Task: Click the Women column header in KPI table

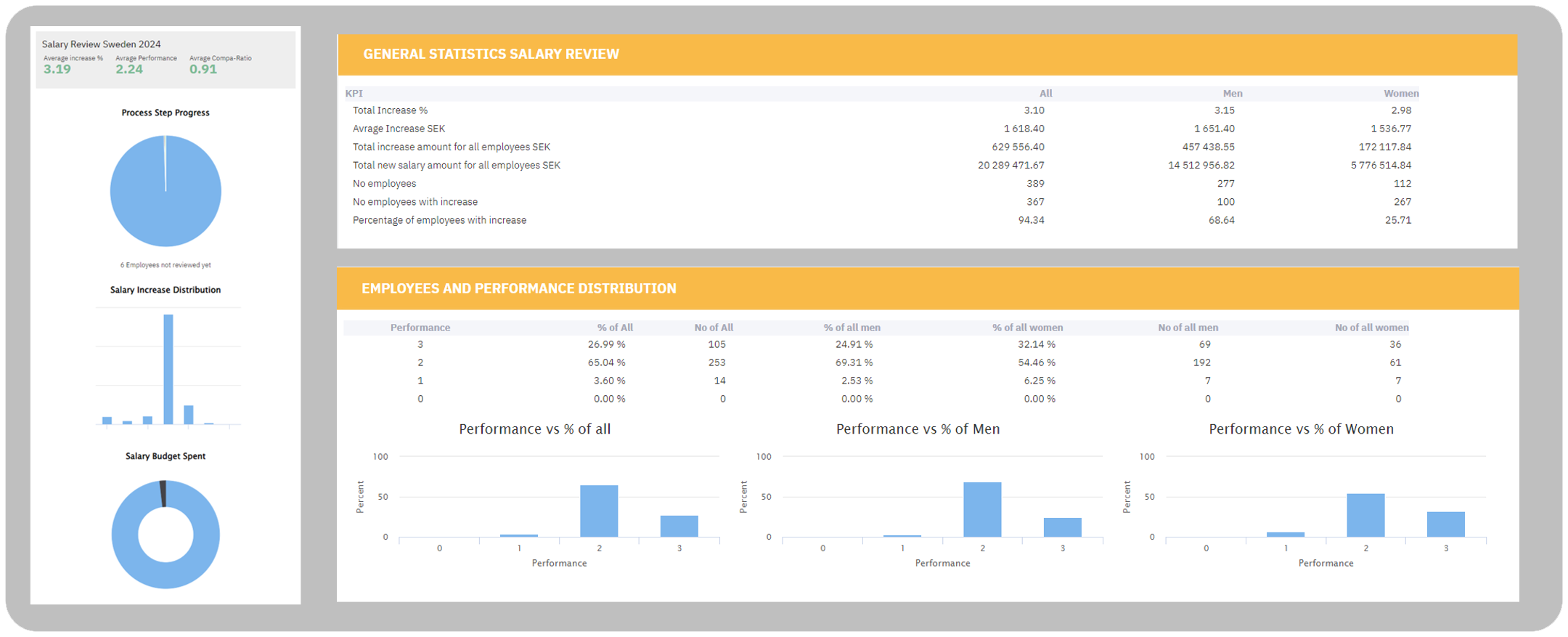Action: click(x=1401, y=93)
